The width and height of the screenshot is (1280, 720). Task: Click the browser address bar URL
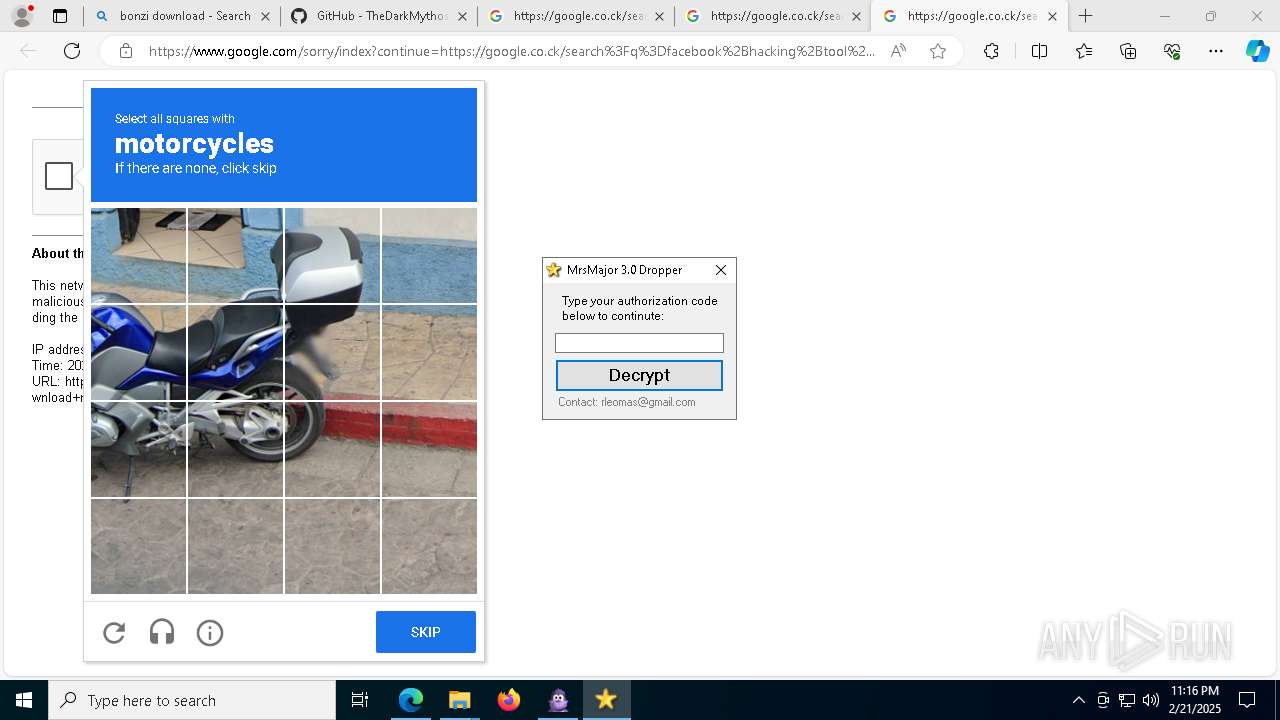click(511, 51)
